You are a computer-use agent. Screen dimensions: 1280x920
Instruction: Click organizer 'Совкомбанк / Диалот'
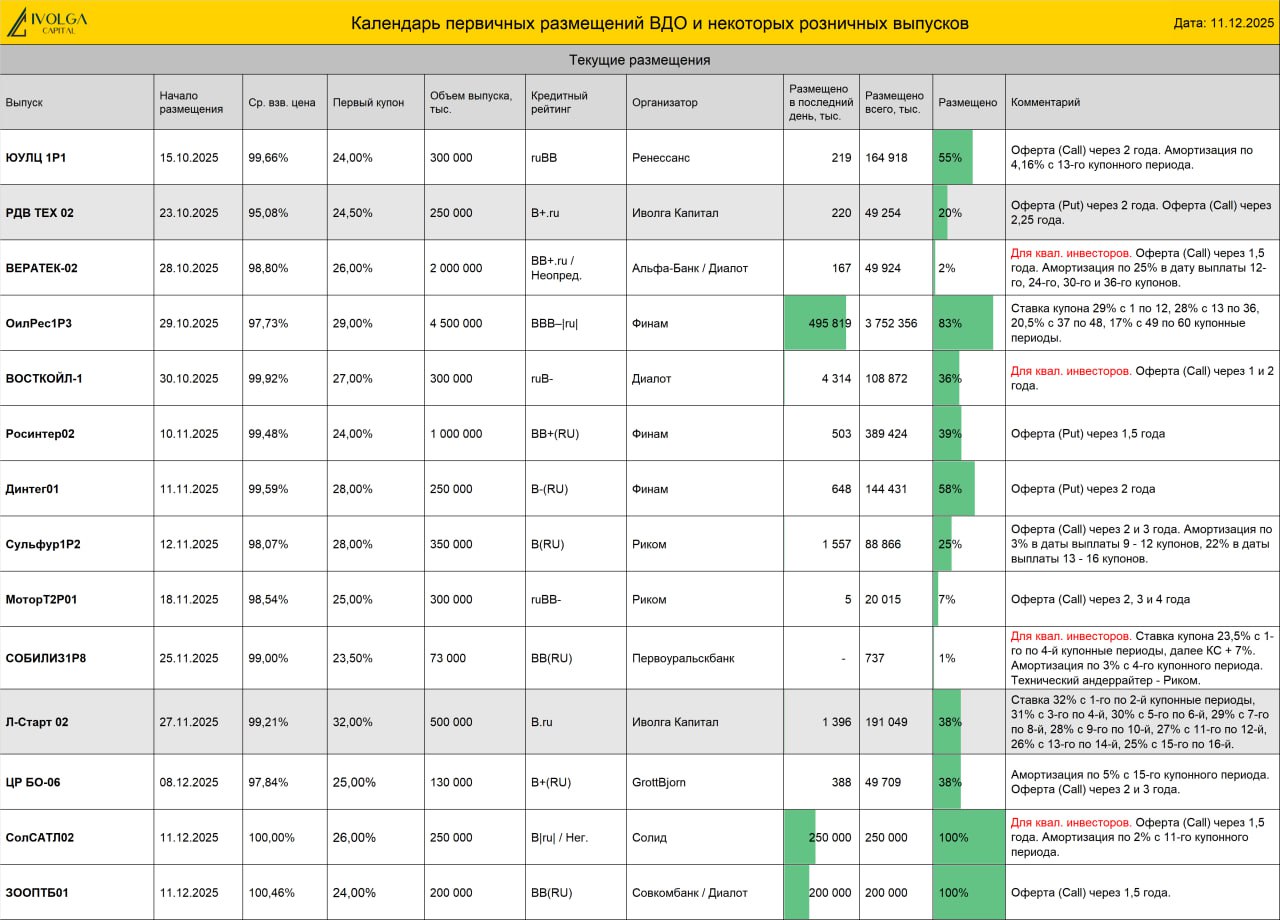pos(689,892)
